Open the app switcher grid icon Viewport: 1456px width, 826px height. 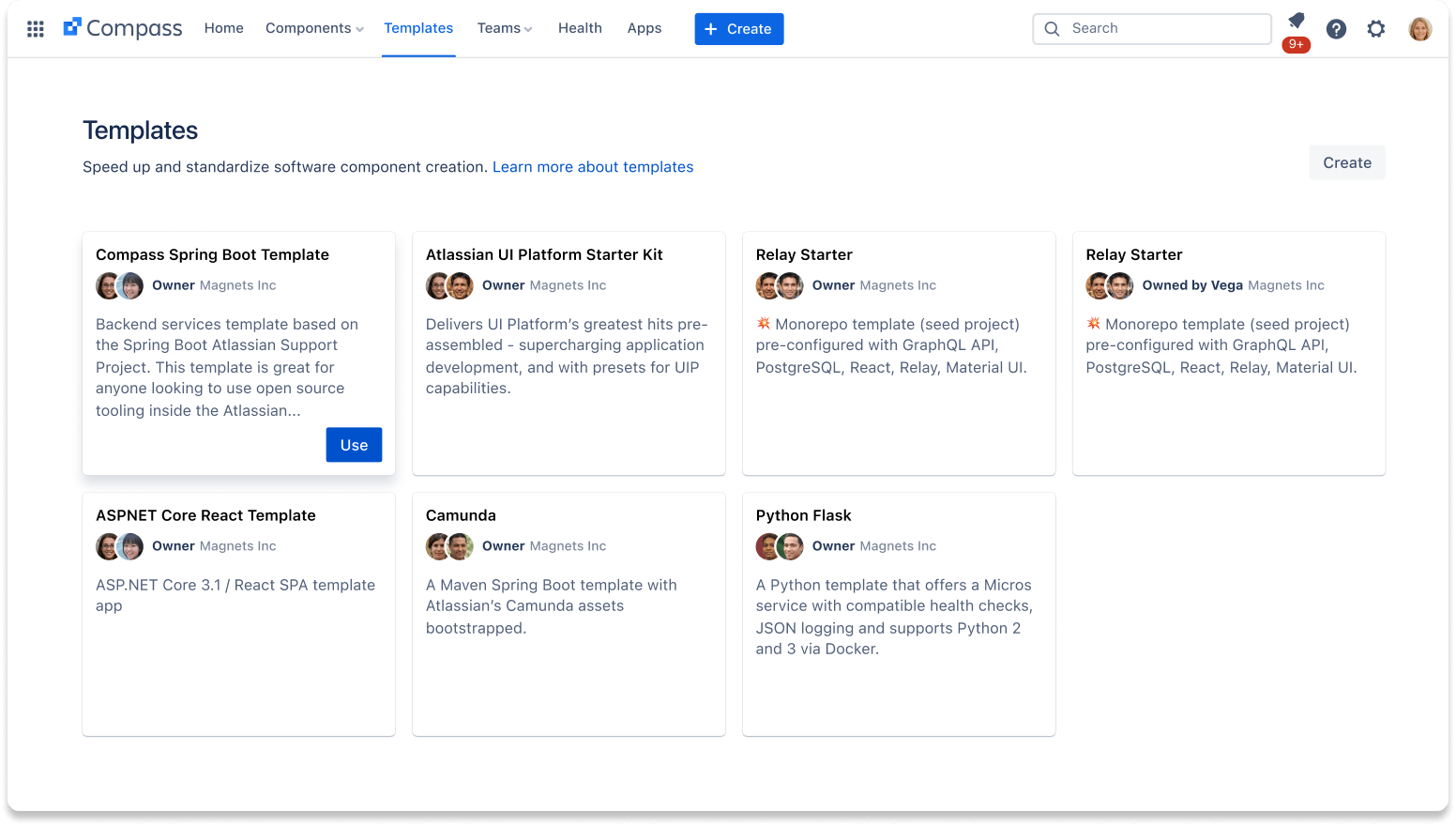(36, 29)
